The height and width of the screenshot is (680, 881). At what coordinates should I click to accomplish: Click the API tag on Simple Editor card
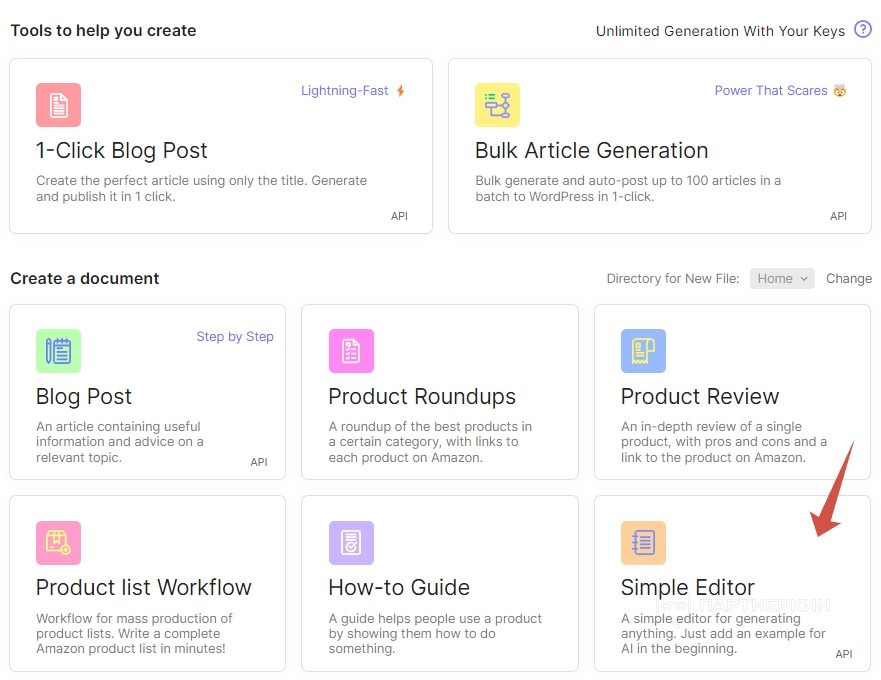point(844,654)
